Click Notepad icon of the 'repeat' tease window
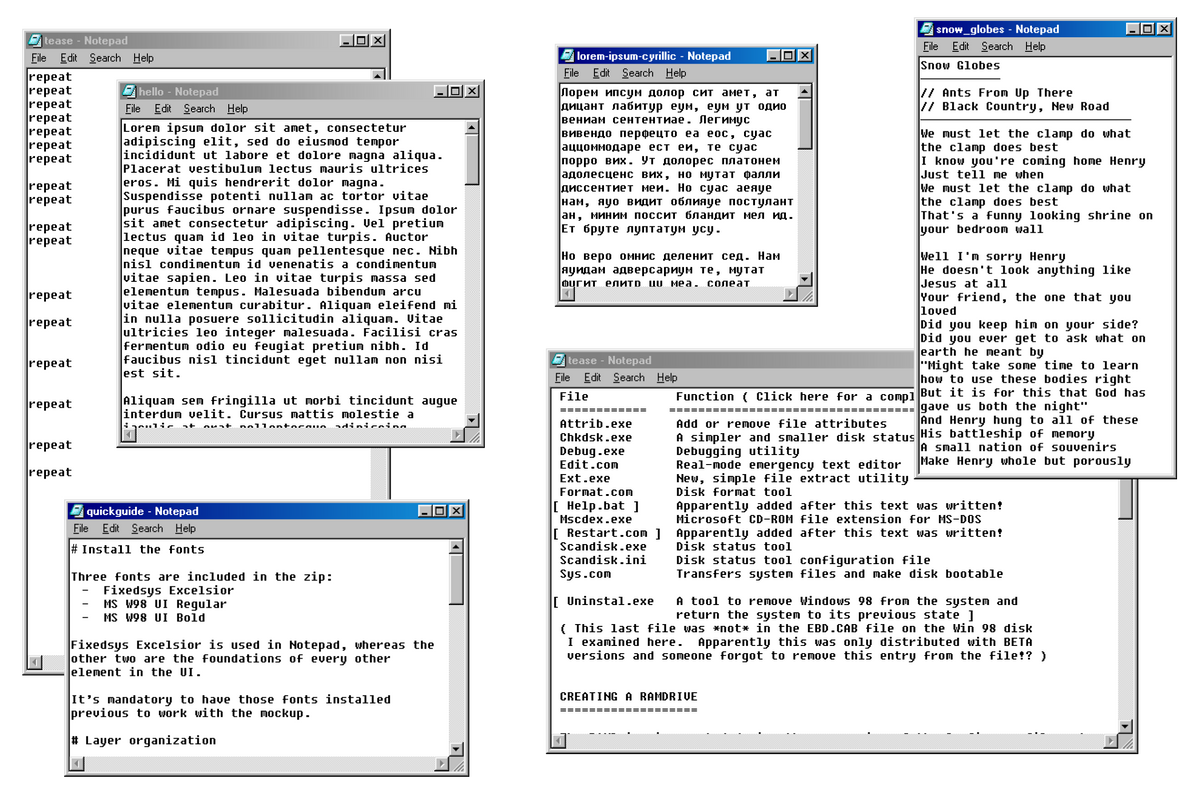The width and height of the screenshot is (1200, 810). (x=35, y=41)
